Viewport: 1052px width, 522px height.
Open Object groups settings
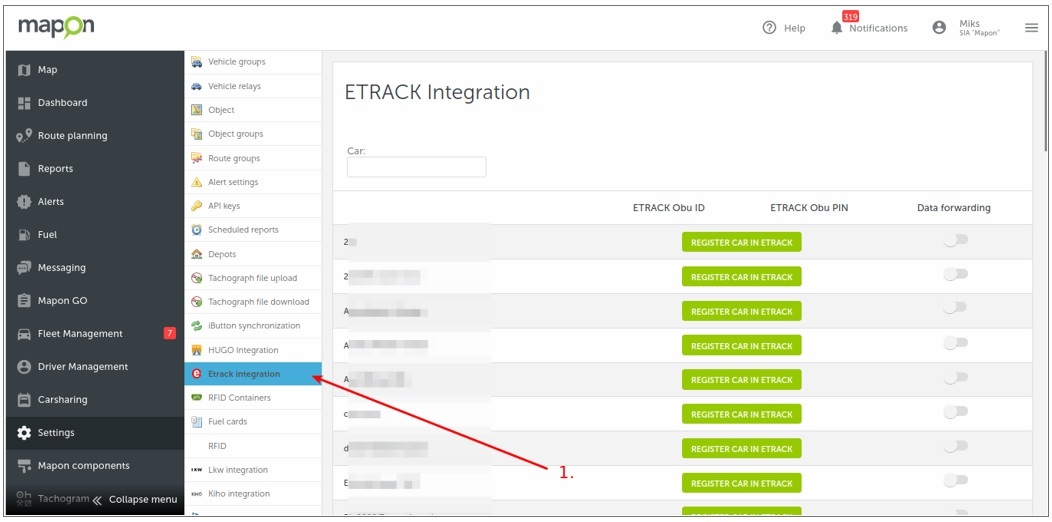[253, 134]
